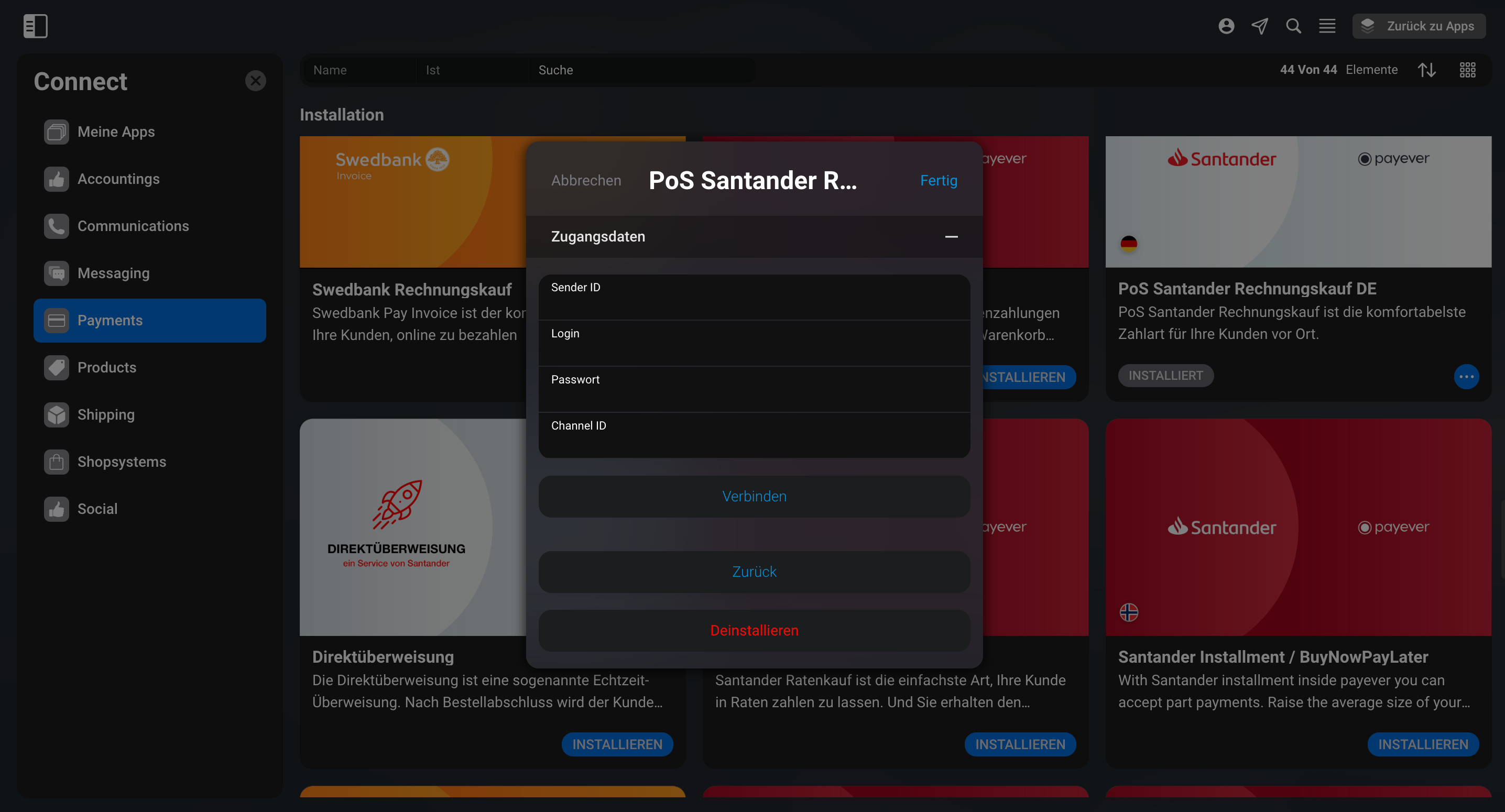
Task: Open three-dot menu on PoS Santander card
Action: coord(1466,377)
